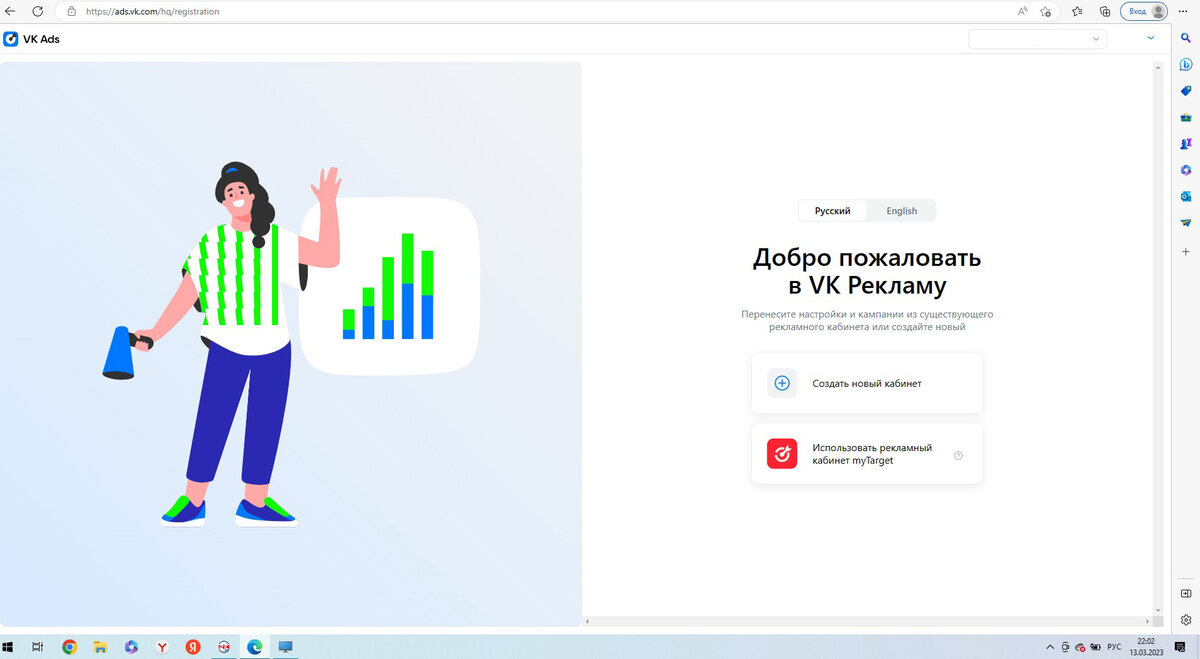
Task: Add this page to favorites star icon
Action: 1046,11
